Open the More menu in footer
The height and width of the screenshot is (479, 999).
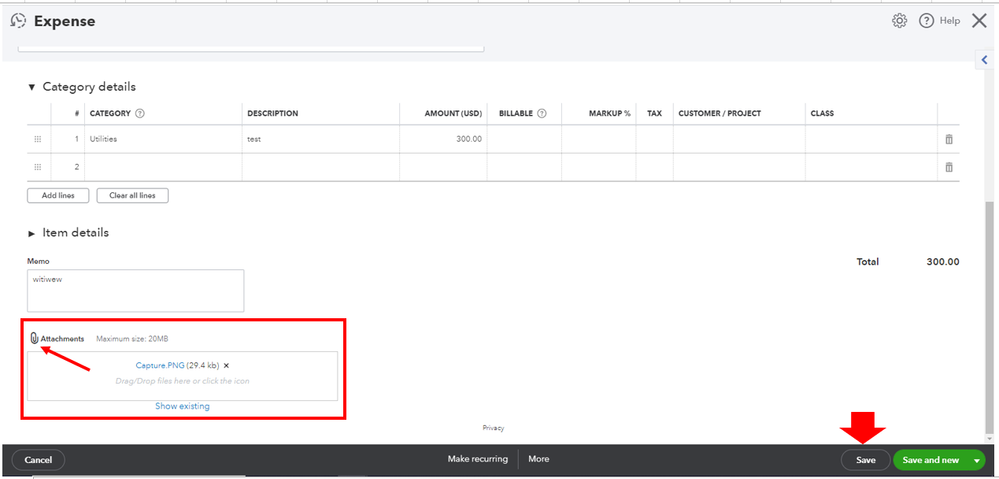point(538,459)
